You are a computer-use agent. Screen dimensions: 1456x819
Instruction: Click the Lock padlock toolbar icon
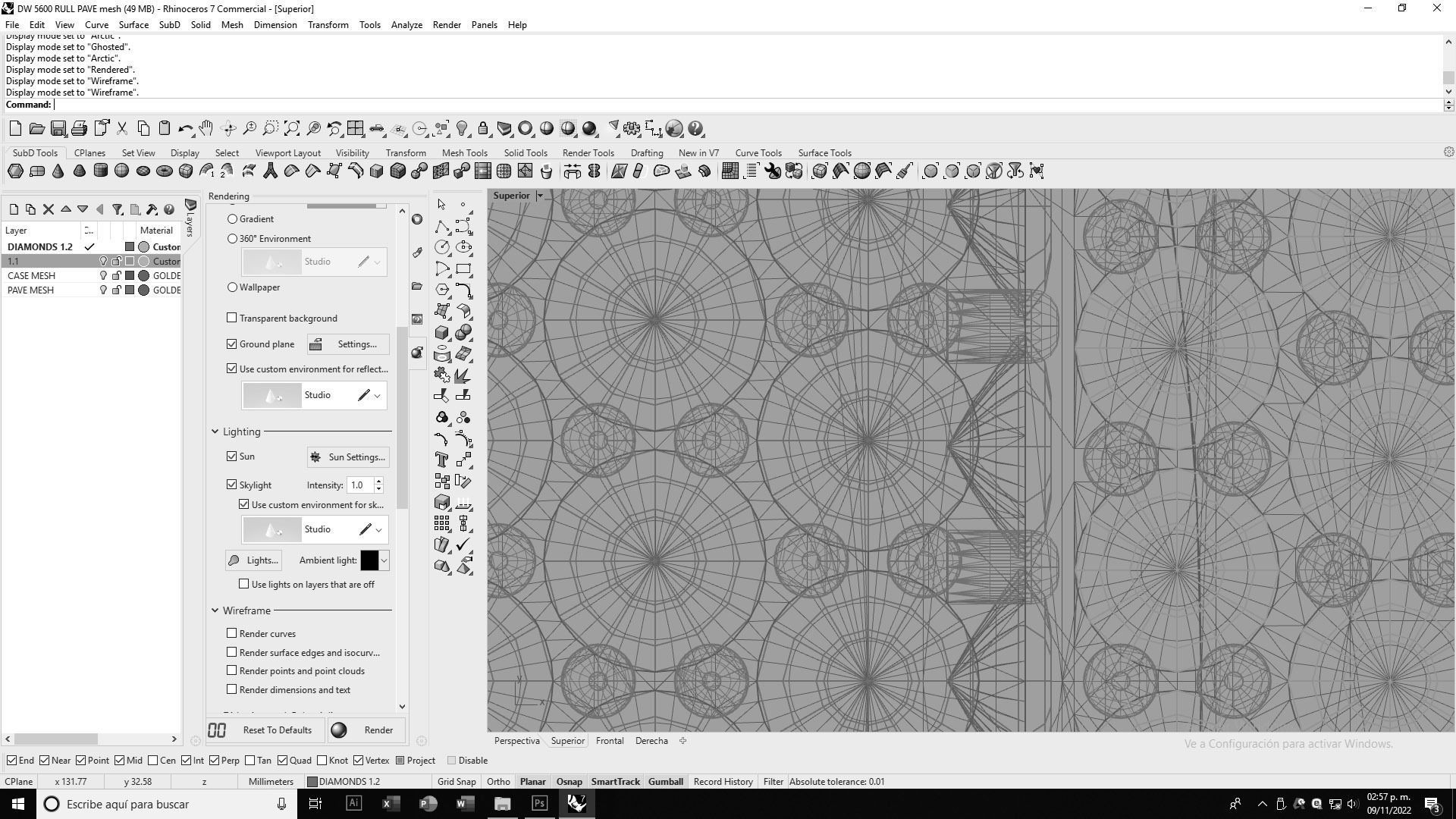[483, 129]
